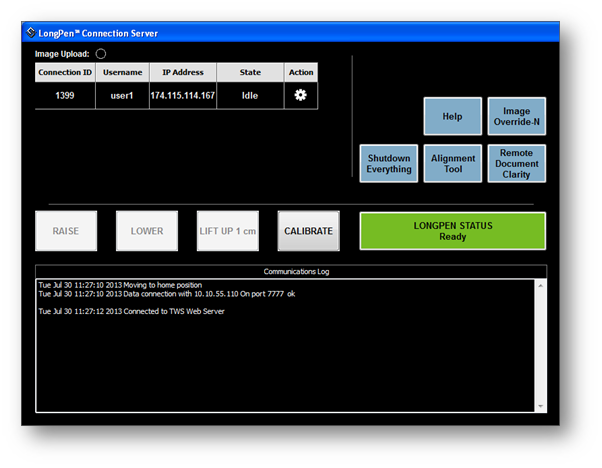
Task: Click scroll up arrow in Communications Log
Action: coord(540,286)
